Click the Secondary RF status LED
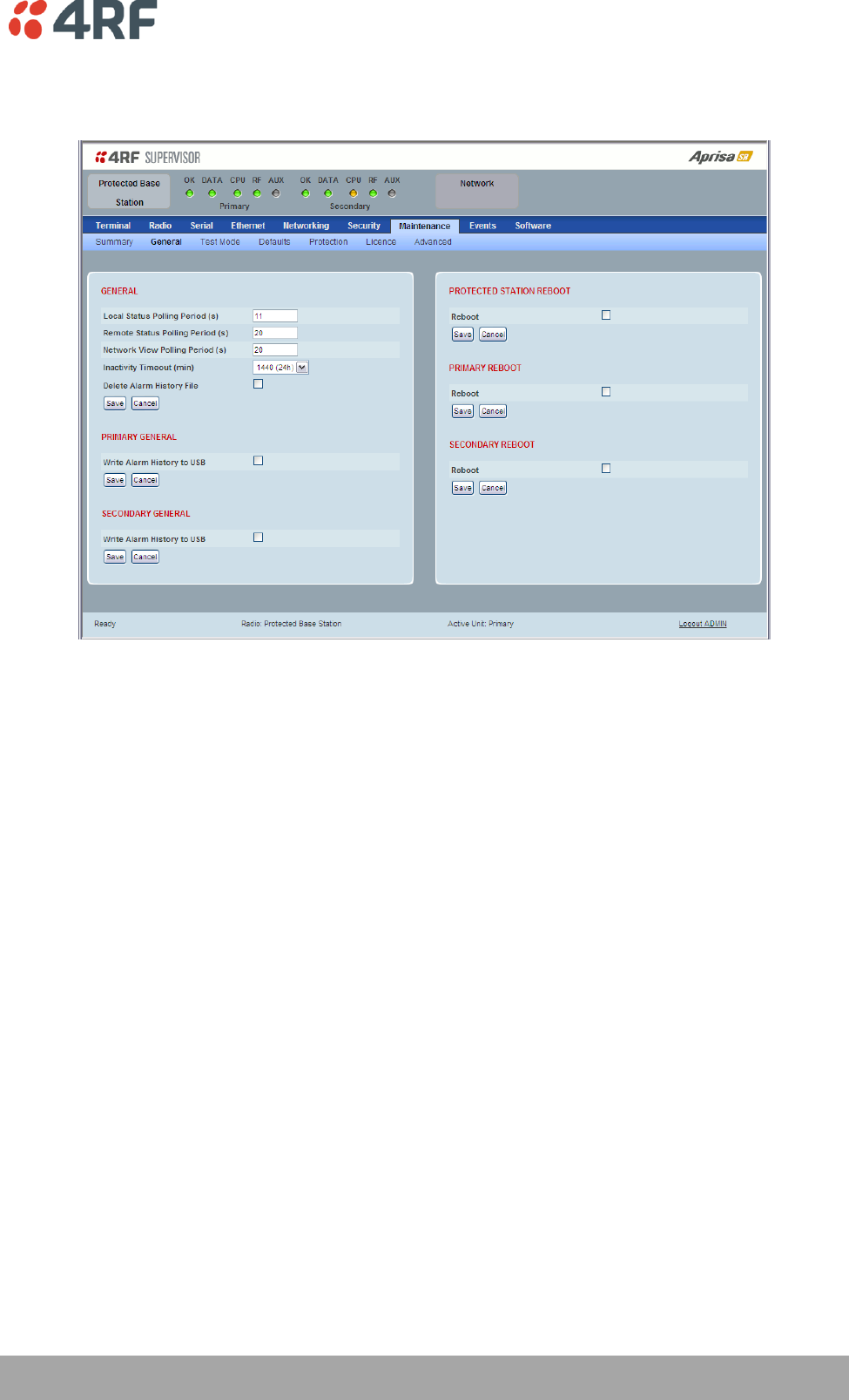Image resolution: width=849 pixels, height=1400 pixels. [x=373, y=193]
